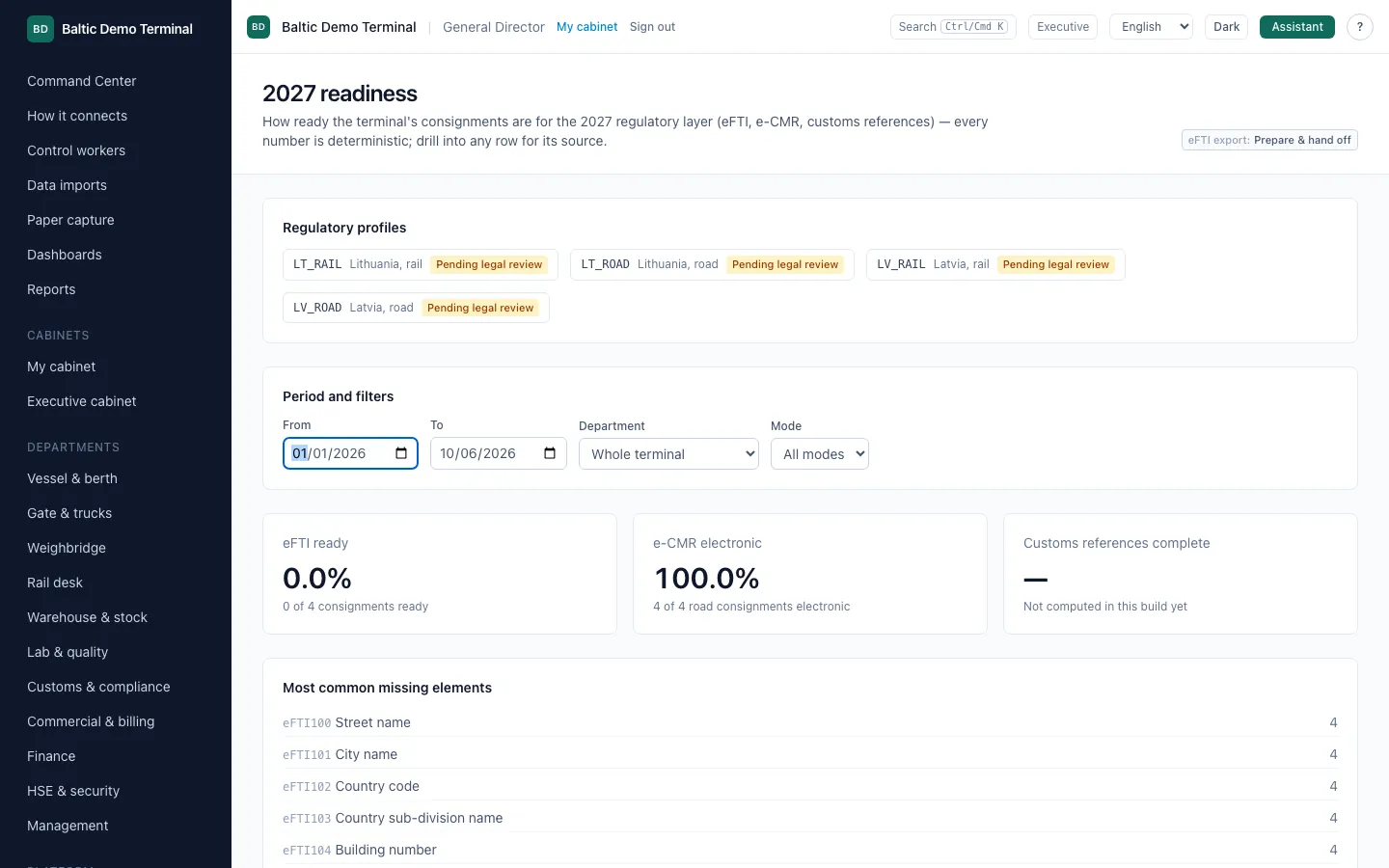Click the e-CMR electronic 100.0% card
Screen dimensions: 1389x868
[x=810, y=574]
